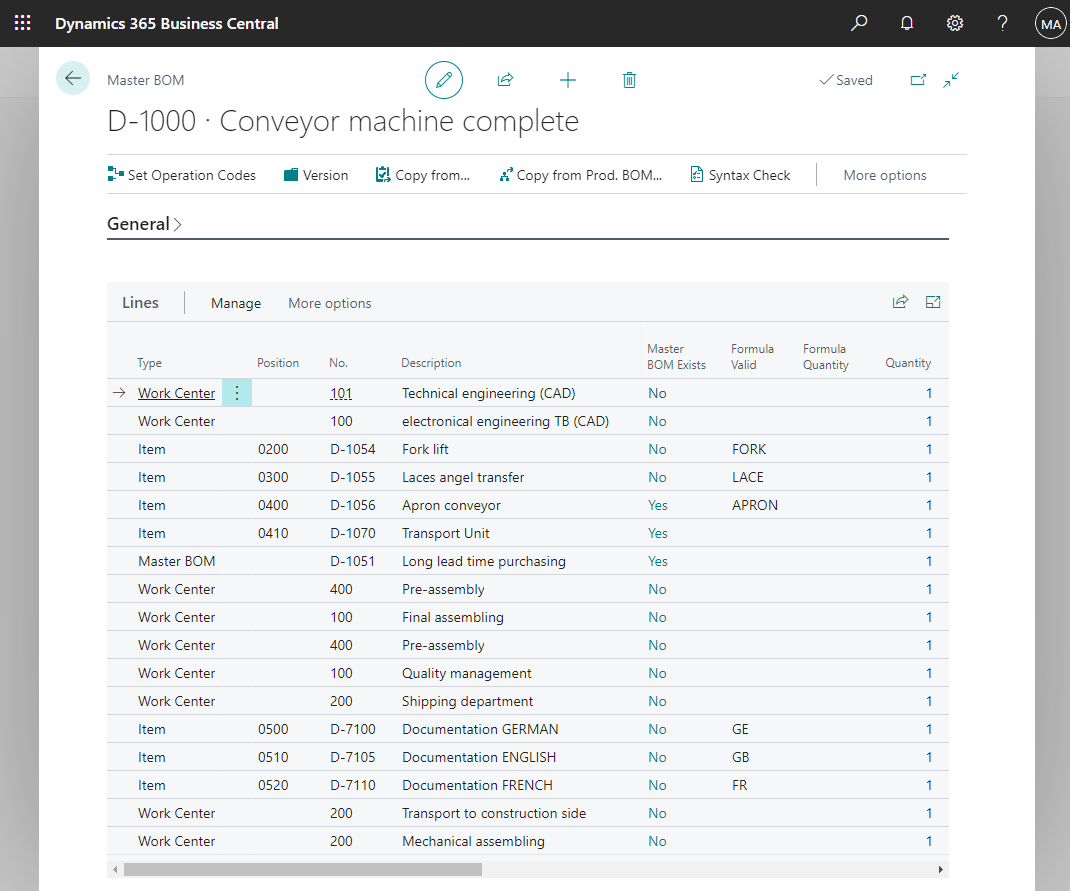The image size is (1070, 891).
Task: Open the settings gear menu
Action: point(955,23)
